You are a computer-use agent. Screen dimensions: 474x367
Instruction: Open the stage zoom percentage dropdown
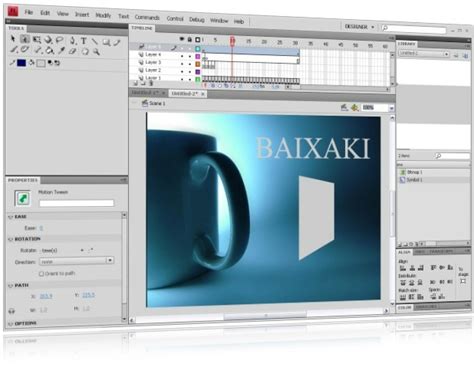tap(391, 108)
